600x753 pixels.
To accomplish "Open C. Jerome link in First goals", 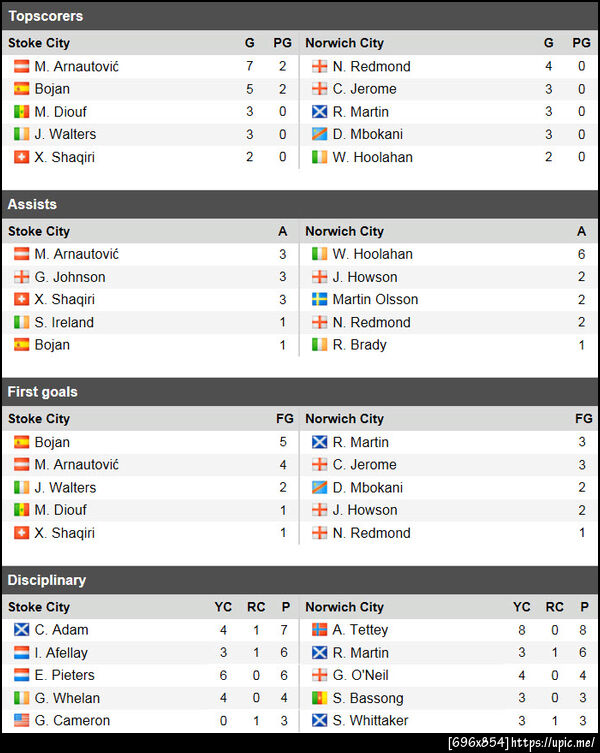I will click(x=364, y=465).
